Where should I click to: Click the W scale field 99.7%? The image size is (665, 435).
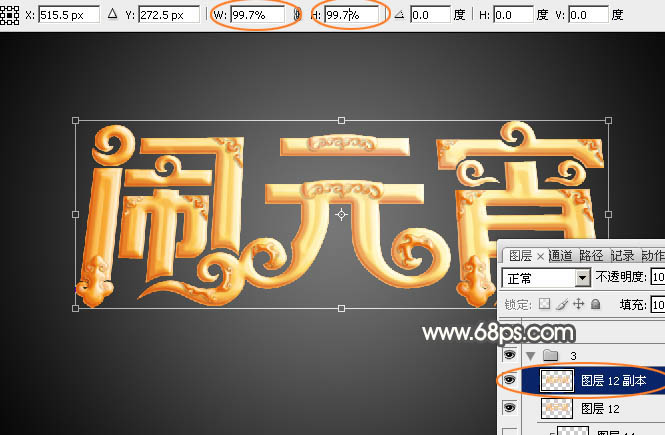click(x=258, y=15)
